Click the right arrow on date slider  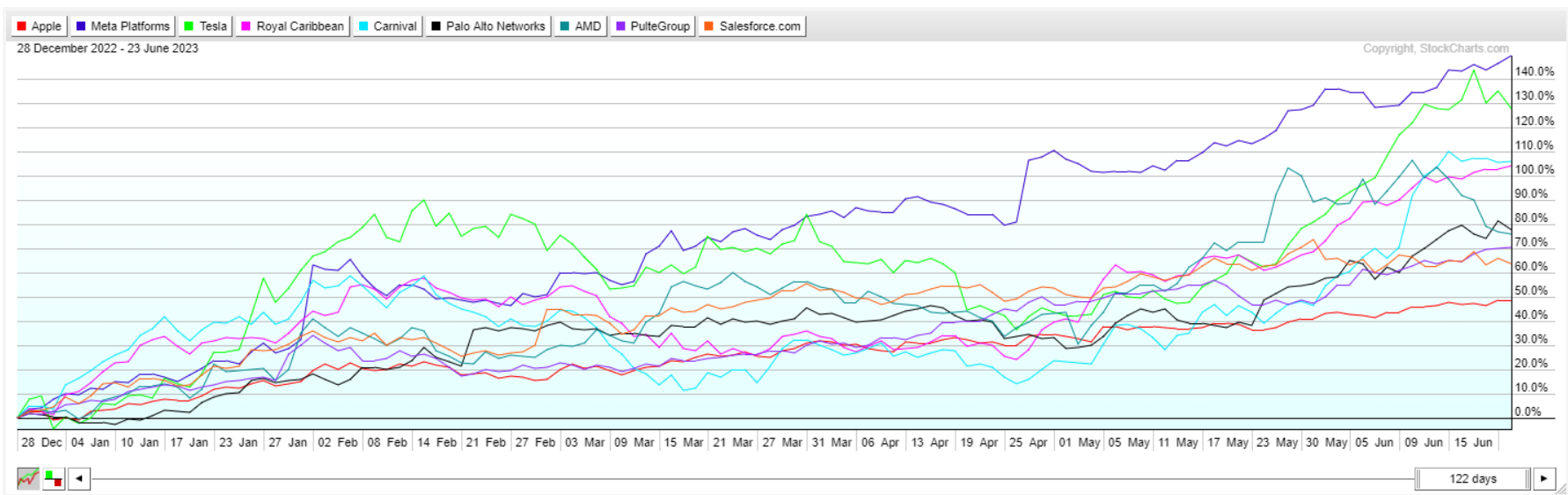[1543, 479]
